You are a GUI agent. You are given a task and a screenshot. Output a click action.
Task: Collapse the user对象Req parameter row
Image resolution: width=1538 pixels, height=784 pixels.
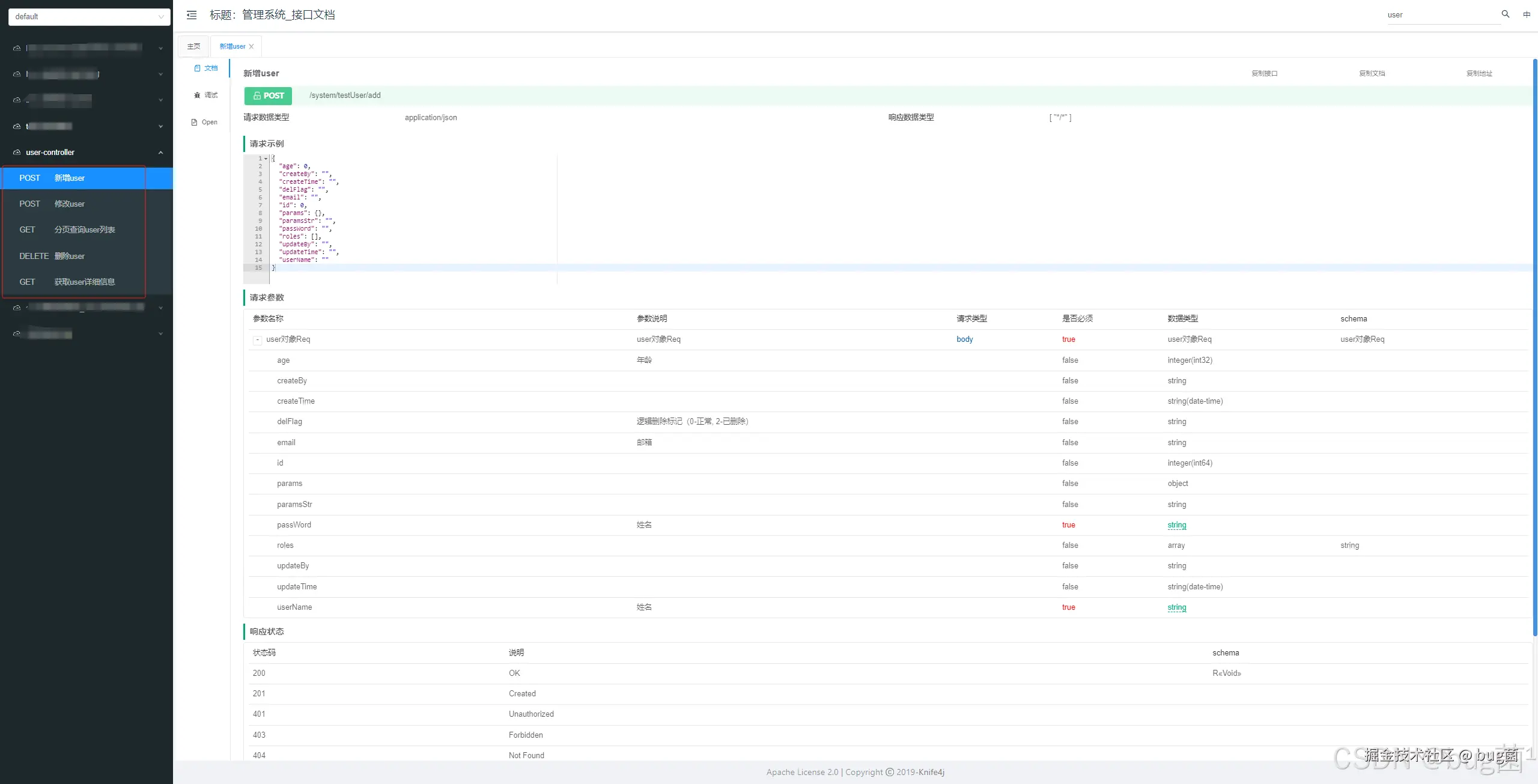click(x=257, y=339)
